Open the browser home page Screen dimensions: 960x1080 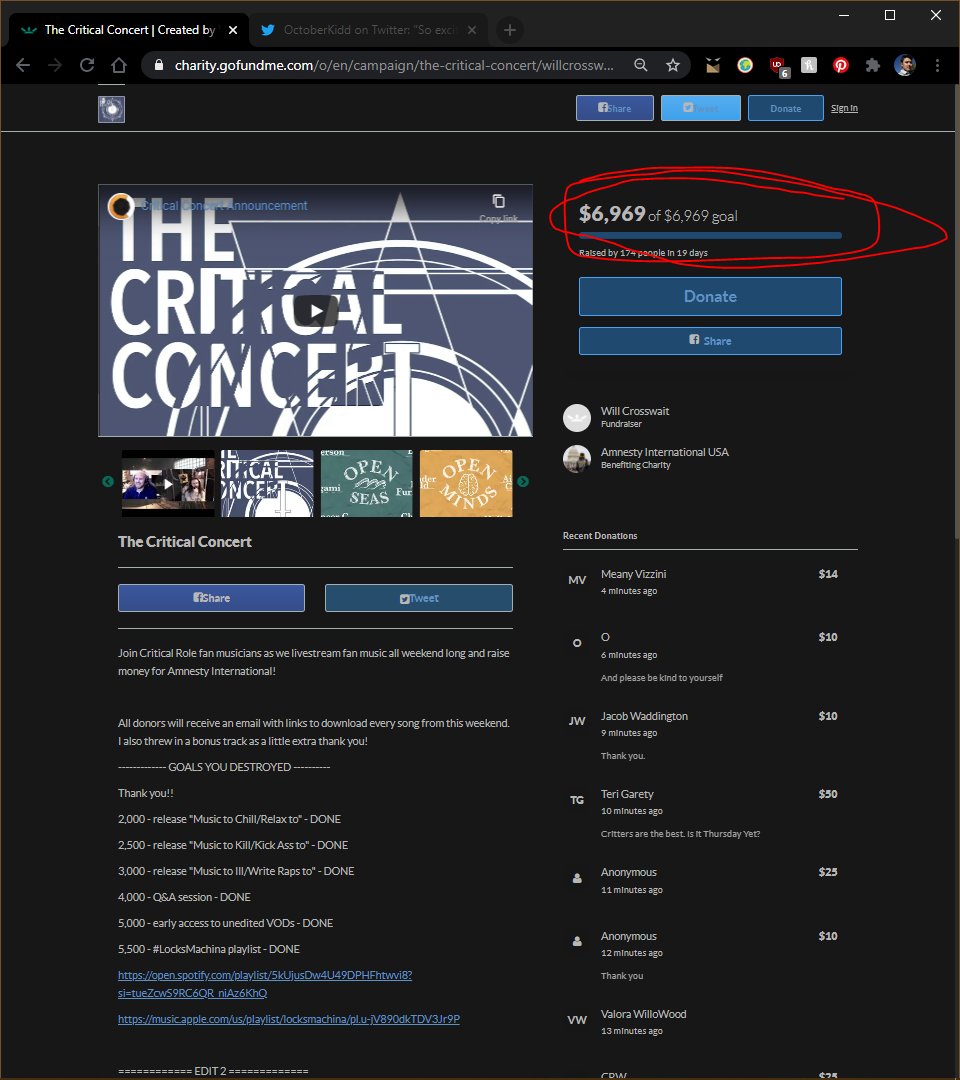(x=119, y=65)
